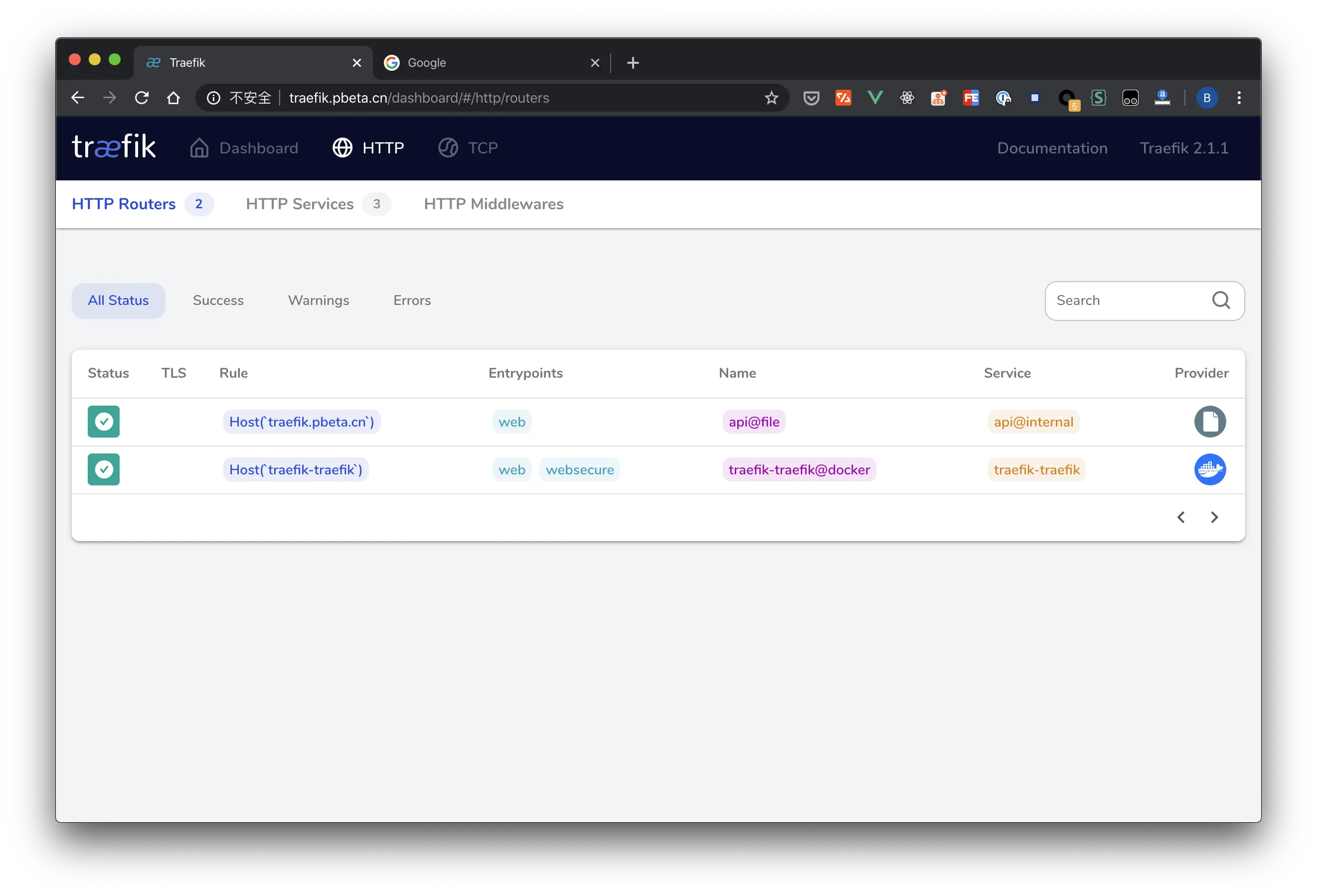
Task: Open the React devtools extension icon
Action: (x=906, y=97)
